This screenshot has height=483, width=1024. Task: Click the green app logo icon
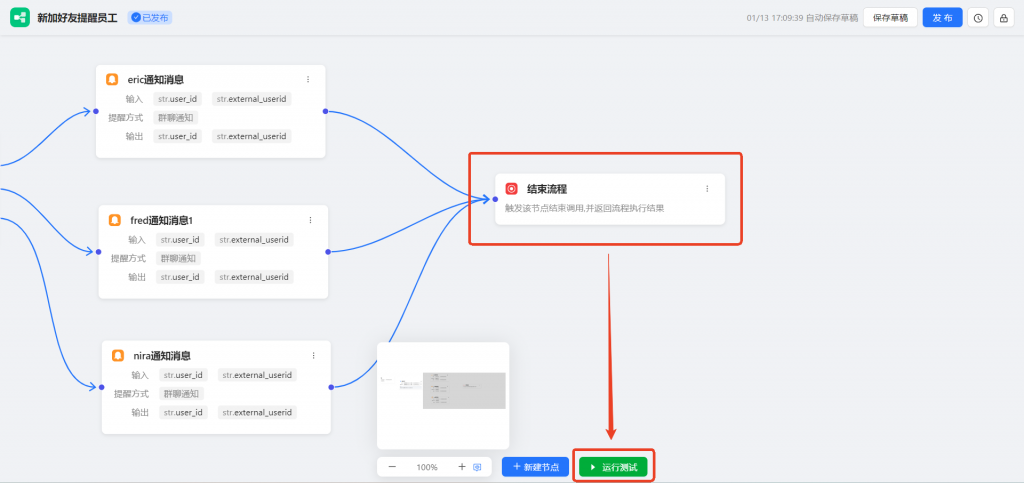[x=20, y=18]
